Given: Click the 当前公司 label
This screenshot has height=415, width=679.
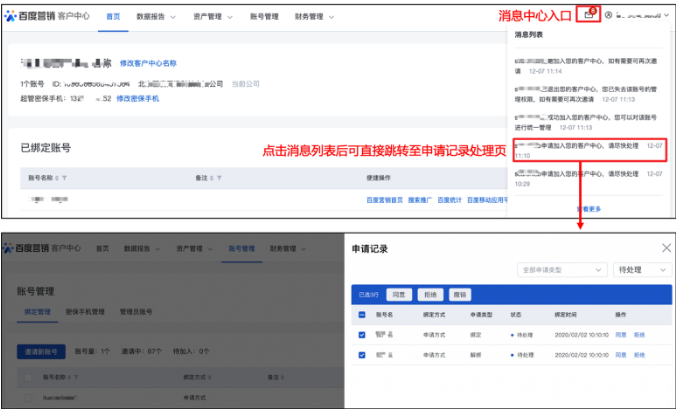Looking at the screenshot, I should tap(246, 84).
